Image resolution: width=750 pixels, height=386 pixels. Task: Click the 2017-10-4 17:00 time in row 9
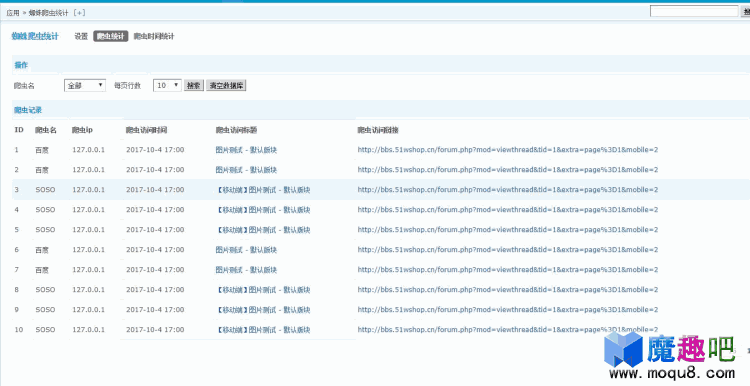155,309
